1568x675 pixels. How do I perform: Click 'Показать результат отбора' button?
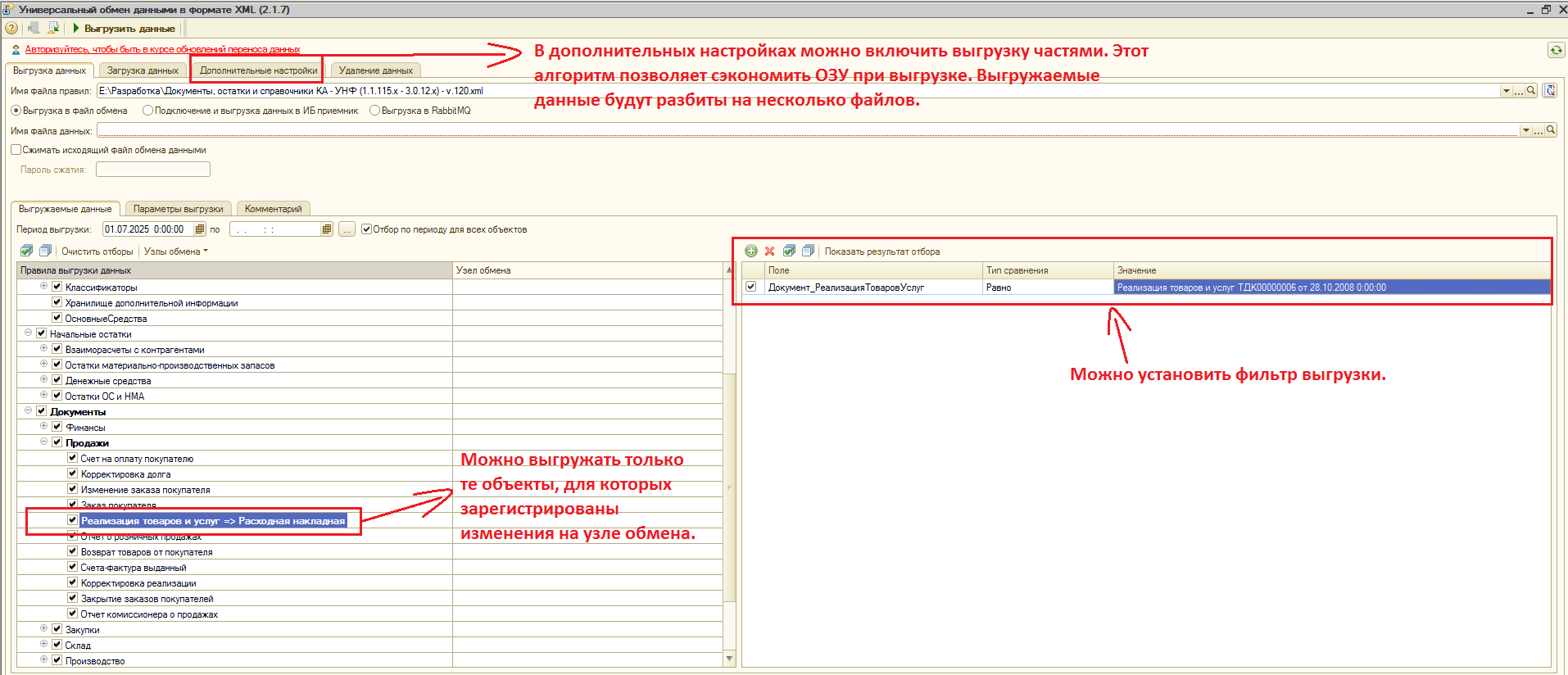[882, 251]
